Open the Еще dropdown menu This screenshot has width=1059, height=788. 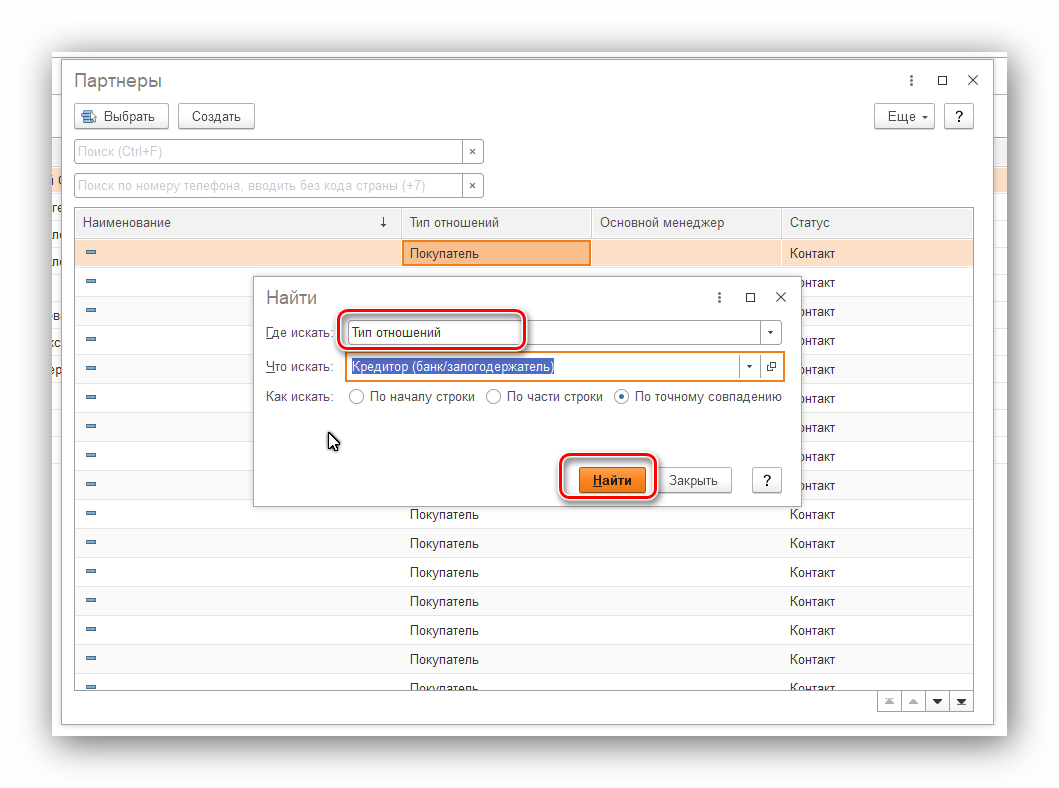click(x=904, y=116)
